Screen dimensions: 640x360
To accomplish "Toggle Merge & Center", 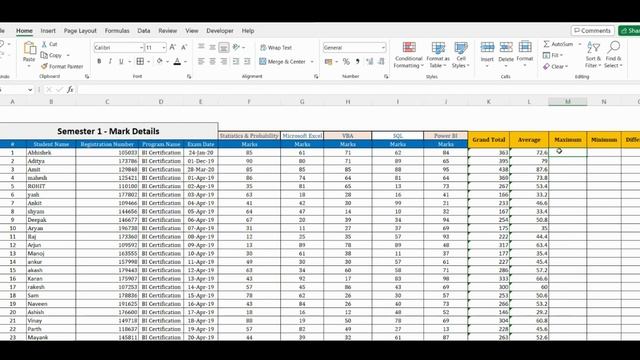I will click(282, 62).
